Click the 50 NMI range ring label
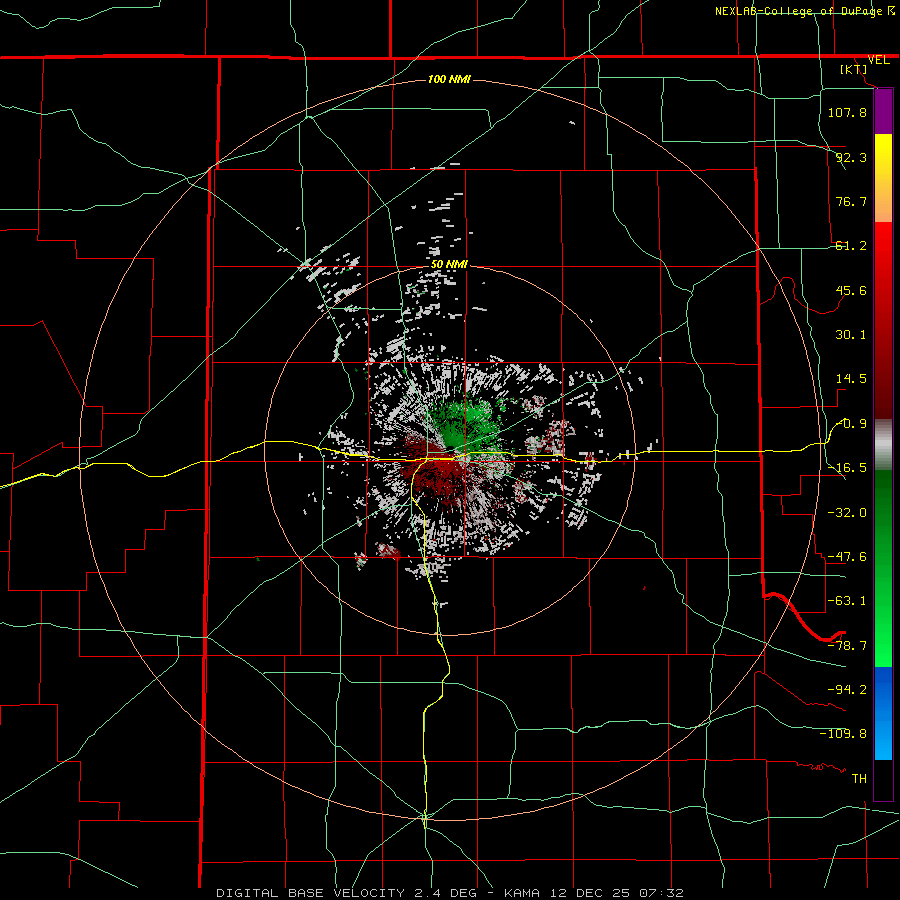 click(449, 264)
